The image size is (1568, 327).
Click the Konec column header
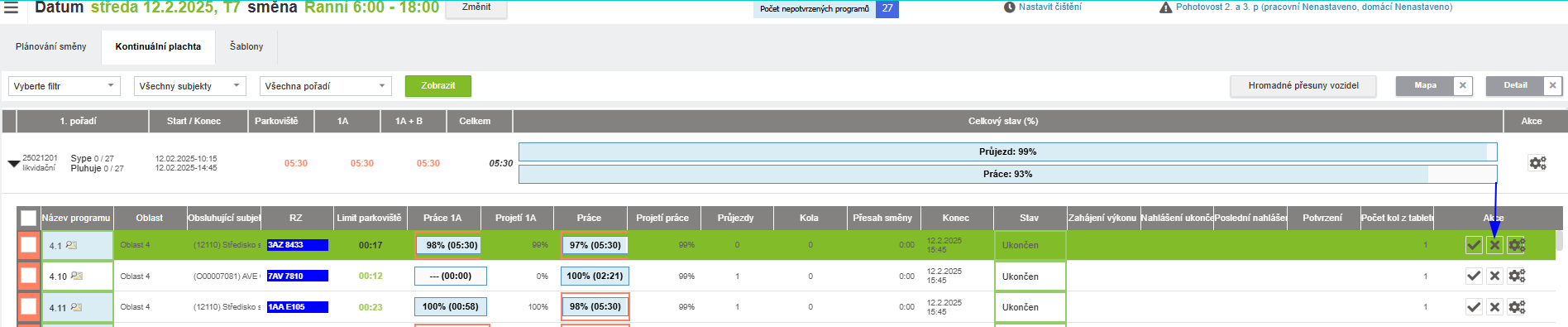[955, 218]
